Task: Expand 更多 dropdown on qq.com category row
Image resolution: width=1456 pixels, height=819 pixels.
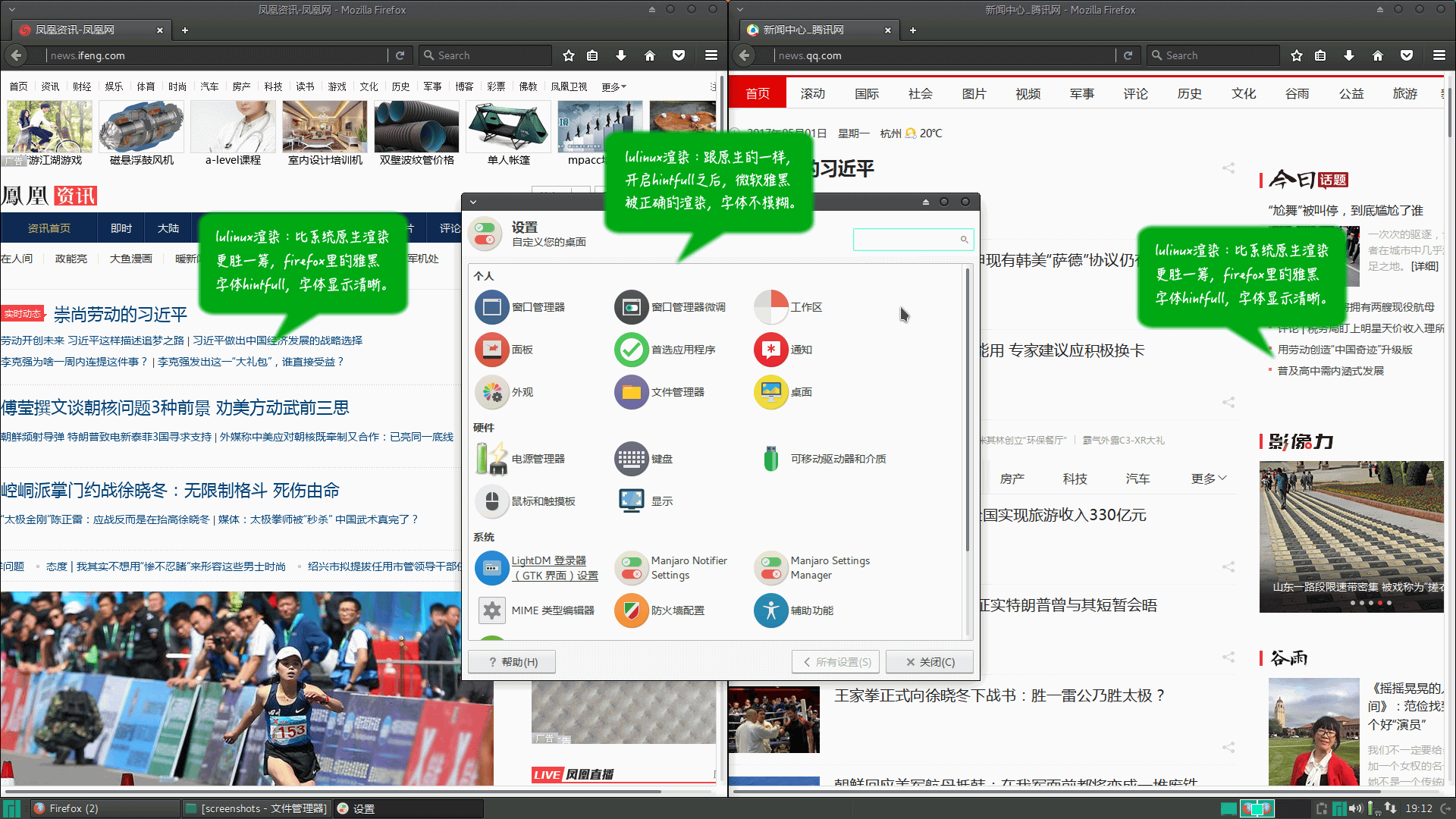Action: [x=1209, y=479]
